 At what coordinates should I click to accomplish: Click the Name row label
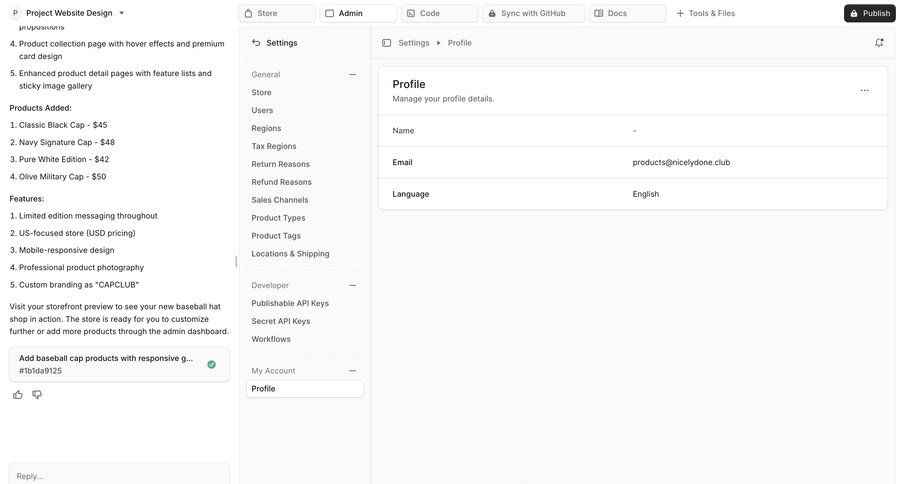pyautogui.click(x=403, y=131)
